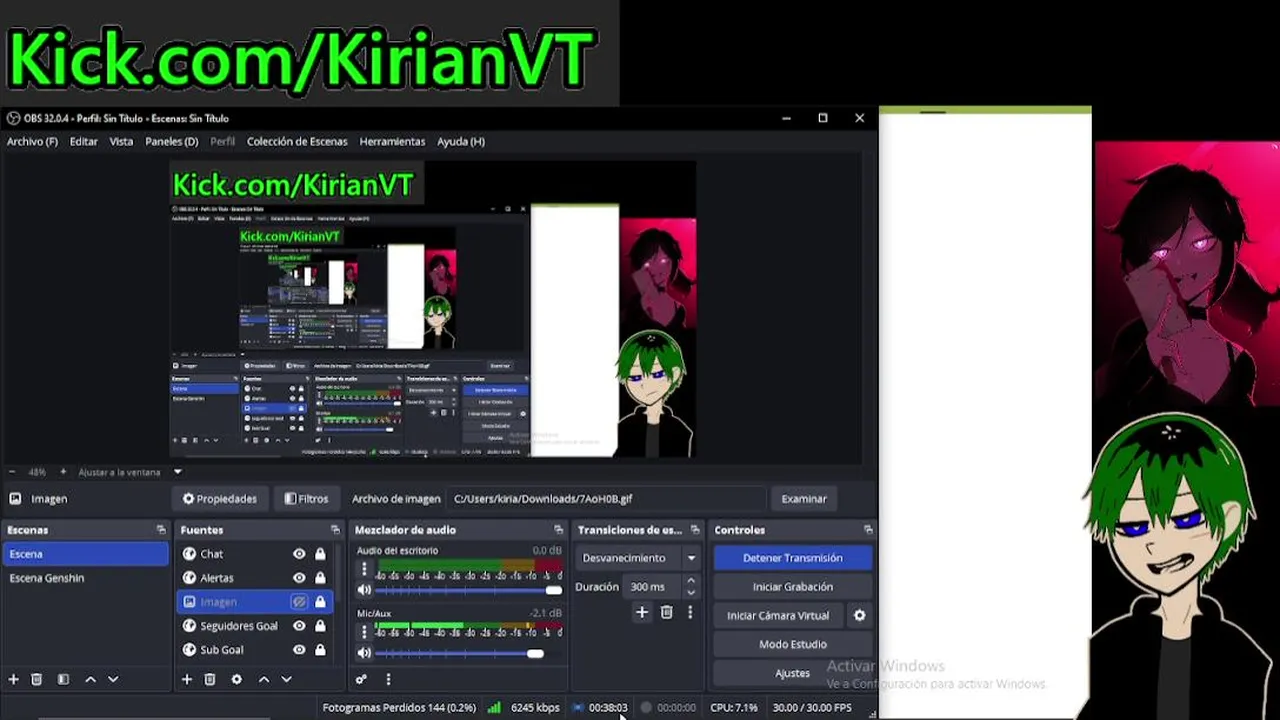
Task: Open the Archivo (F) menu
Action: click(x=32, y=141)
